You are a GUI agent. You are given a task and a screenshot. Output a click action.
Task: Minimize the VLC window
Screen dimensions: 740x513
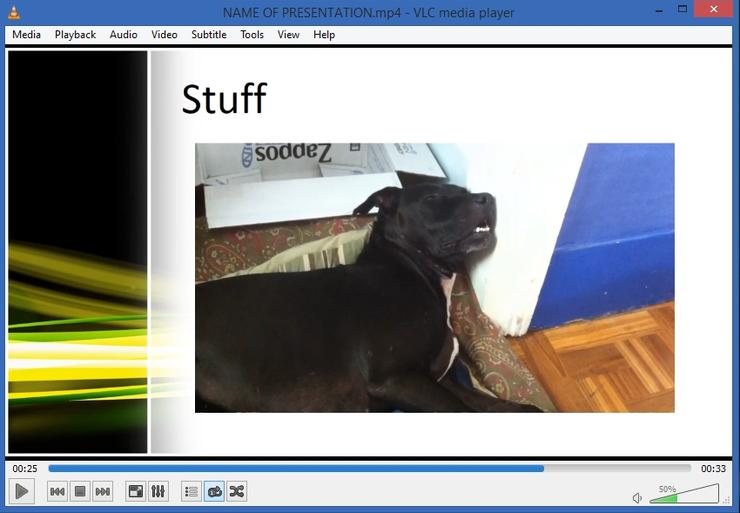click(x=660, y=9)
